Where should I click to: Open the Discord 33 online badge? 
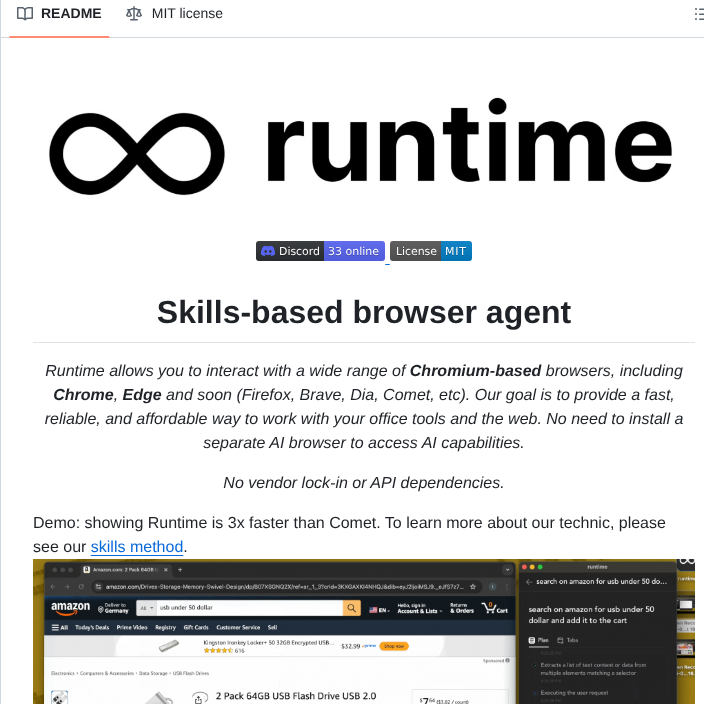(320, 251)
